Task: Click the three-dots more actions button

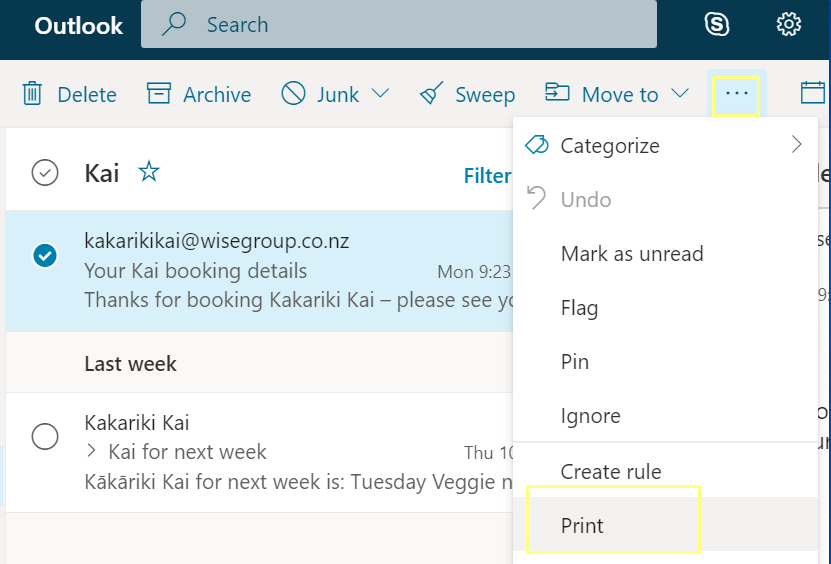Action: pyautogui.click(x=736, y=94)
